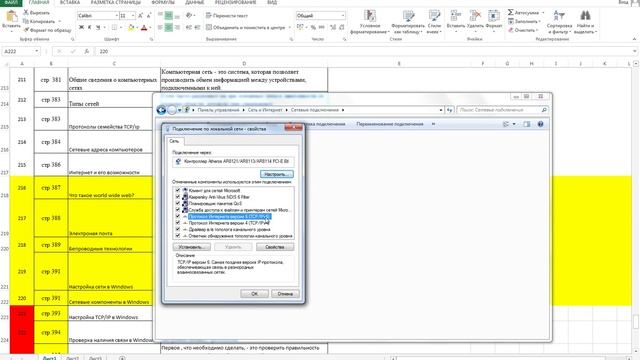The height and width of the screenshot is (360, 640).
Task: Switch to the РЕЦЕНЗИРОВАНИЕ ribbon tab
Action: pos(235,2)
